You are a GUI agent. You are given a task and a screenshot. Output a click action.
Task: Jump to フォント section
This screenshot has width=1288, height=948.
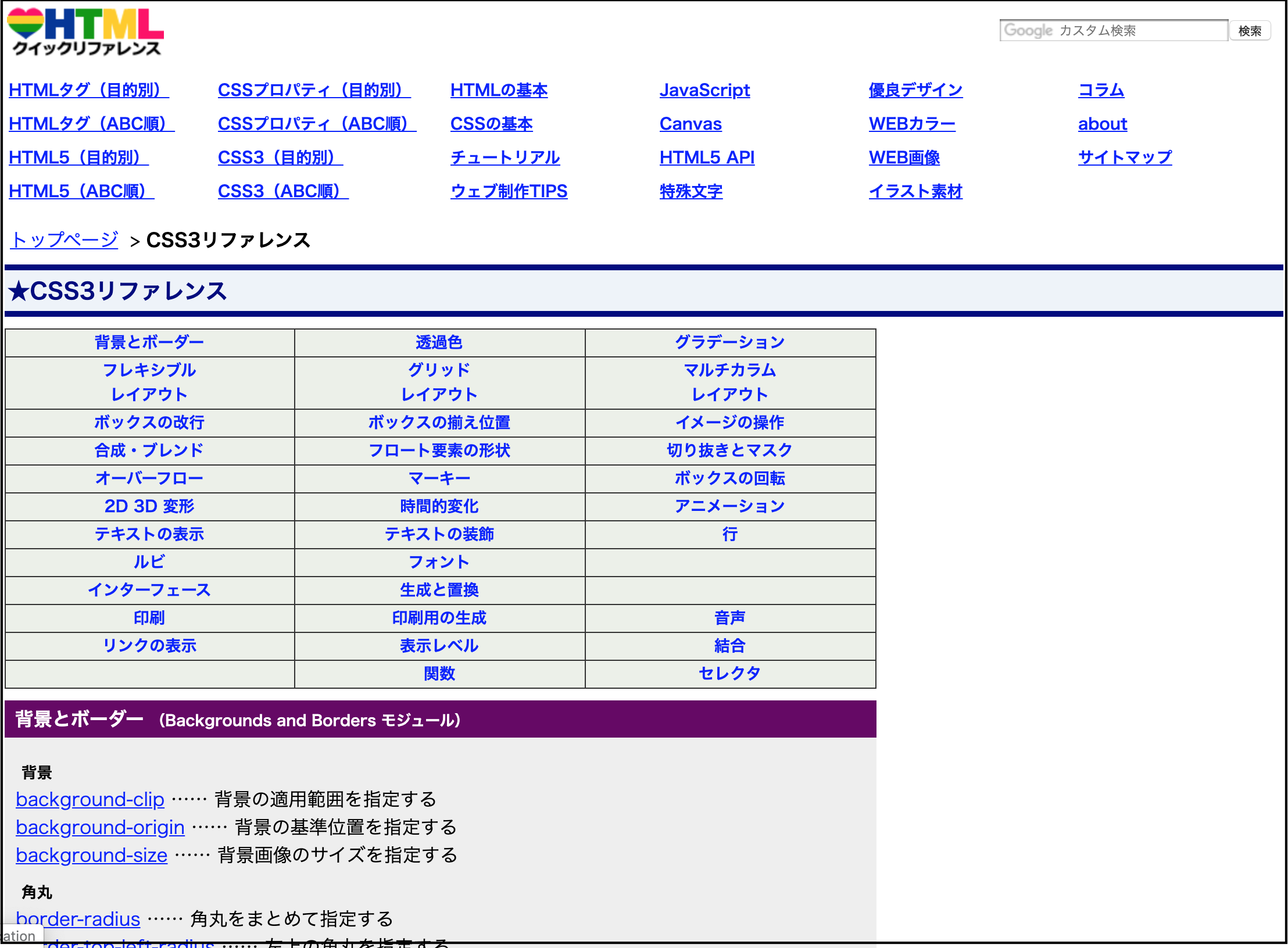[x=439, y=562]
